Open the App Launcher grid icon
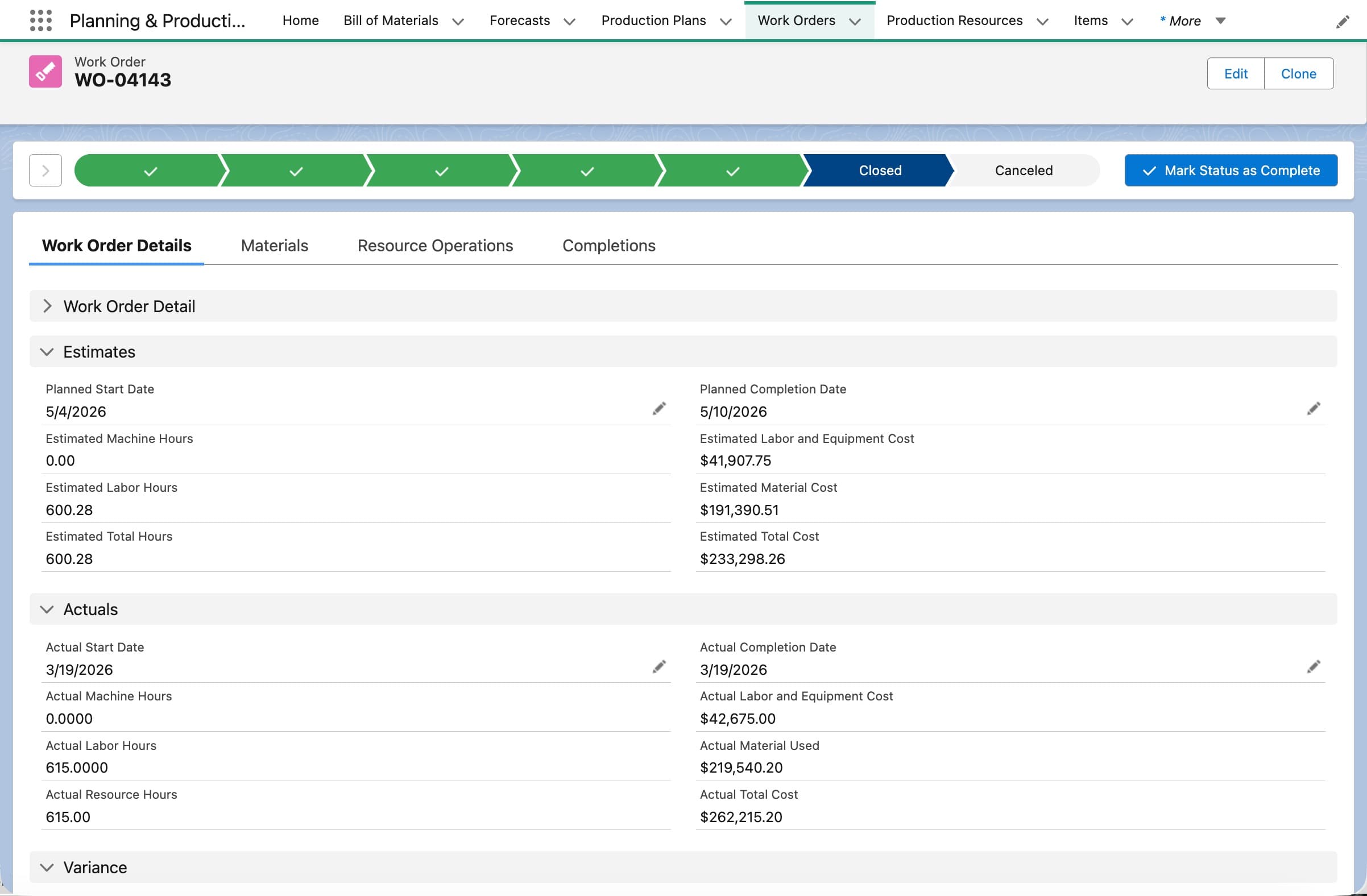The image size is (1367, 896). 41,20
